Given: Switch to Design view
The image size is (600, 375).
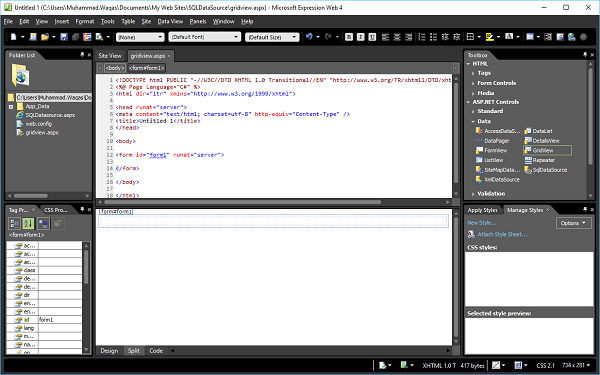Looking at the screenshot, I should [x=109, y=351].
